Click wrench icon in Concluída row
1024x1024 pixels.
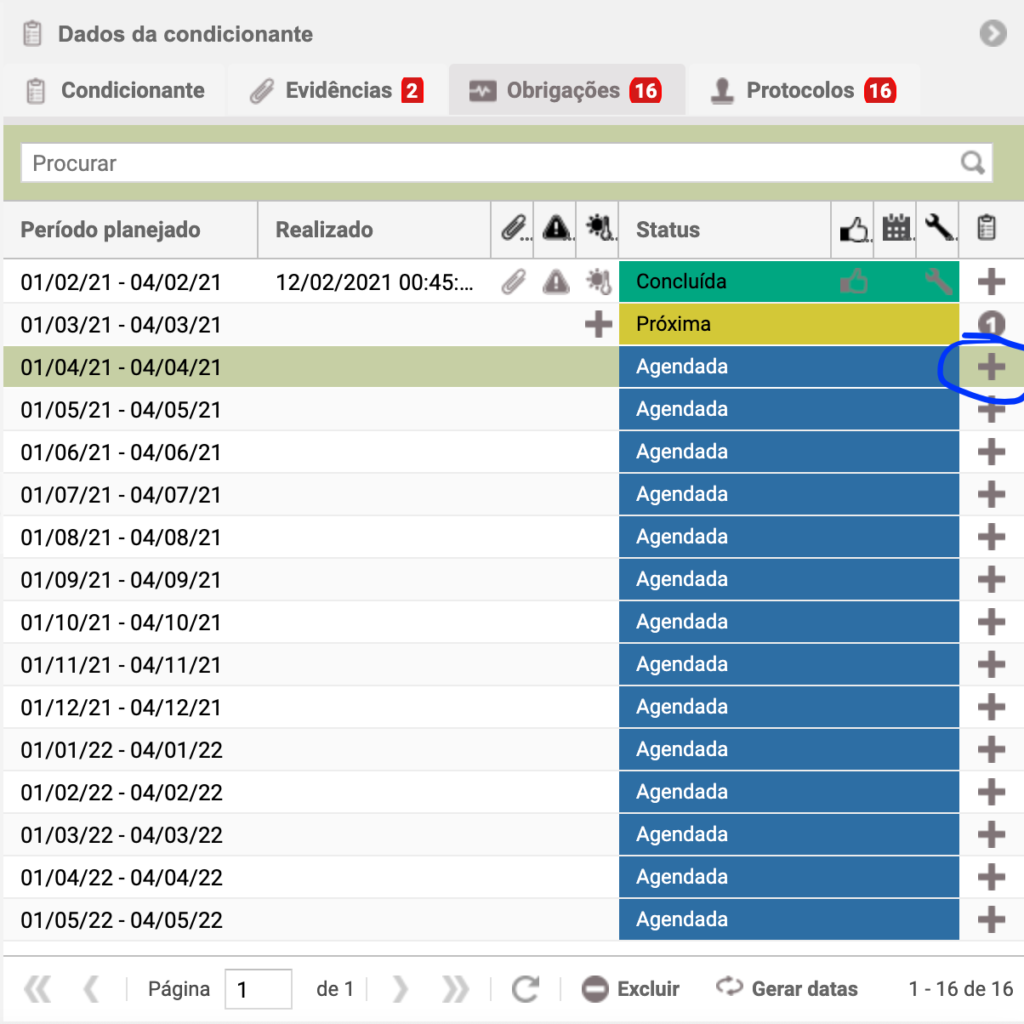938,281
